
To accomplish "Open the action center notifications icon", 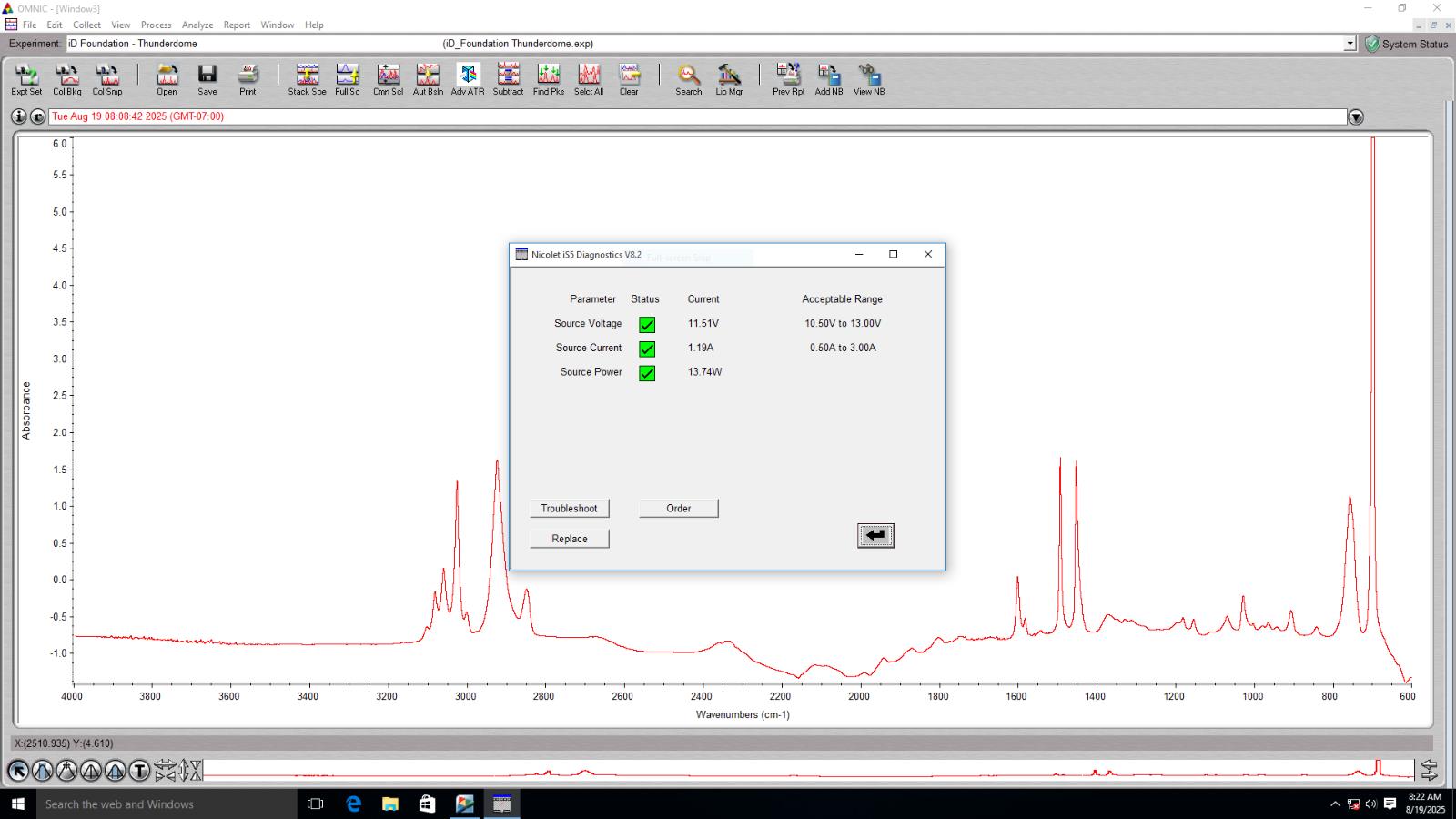I will point(1390,804).
